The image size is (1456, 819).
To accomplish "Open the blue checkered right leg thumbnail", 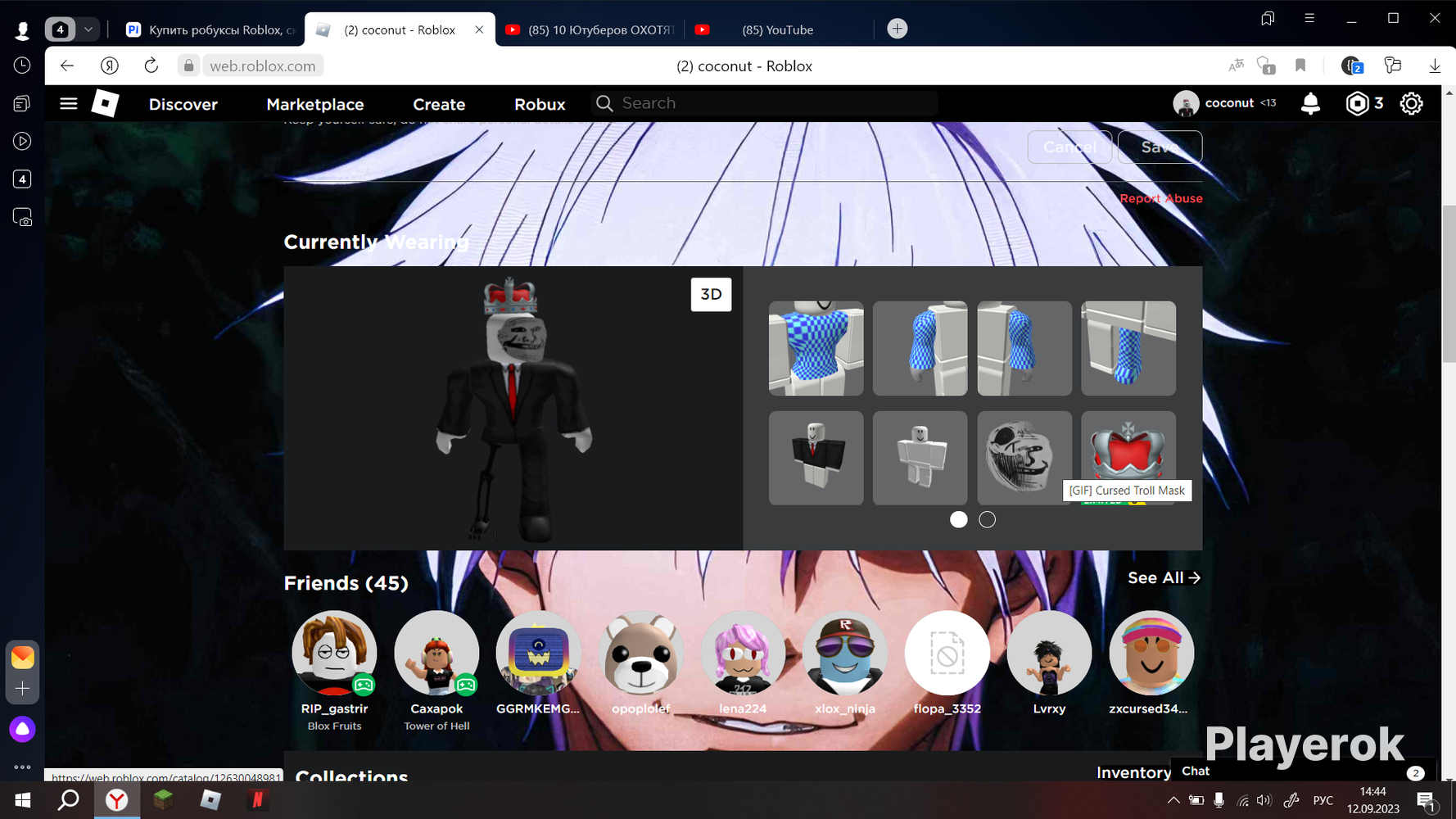I will click(1128, 348).
